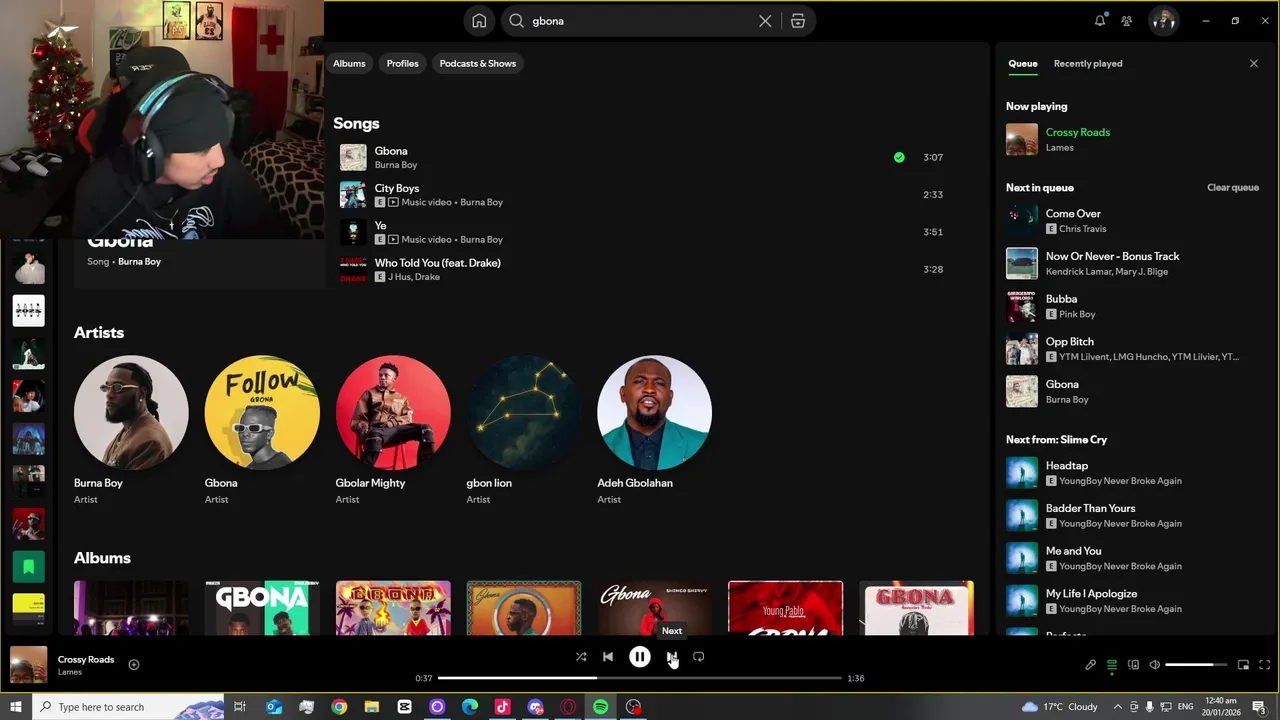Open the Young Pablo album cover
Image resolution: width=1280 pixels, height=720 pixels.
[x=785, y=608]
